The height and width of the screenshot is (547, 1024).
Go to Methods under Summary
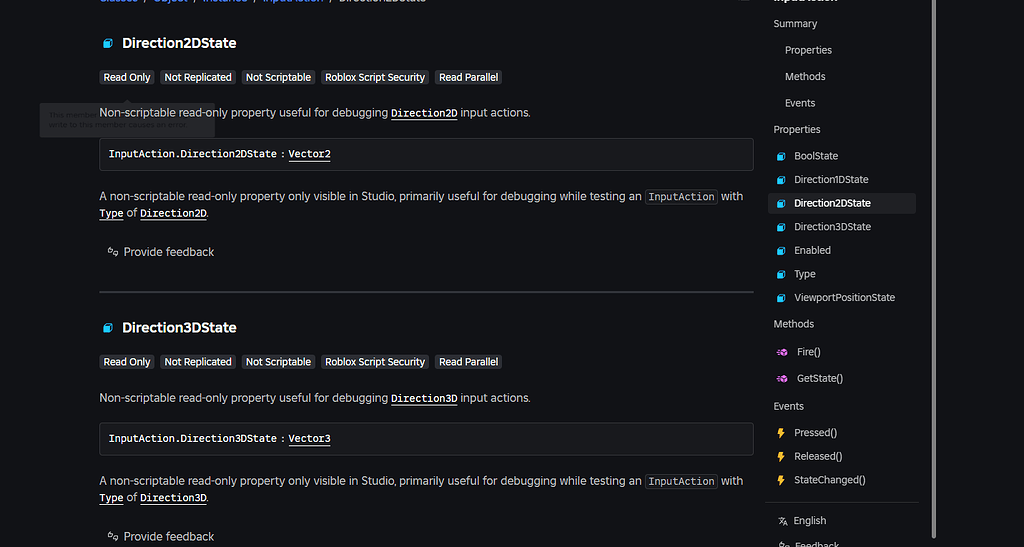tap(805, 76)
